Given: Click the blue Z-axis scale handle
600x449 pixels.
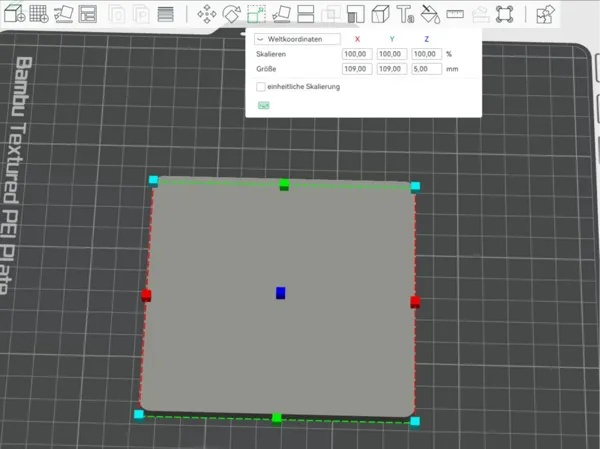Looking at the screenshot, I should pyautogui.click(x=280, y=293).
